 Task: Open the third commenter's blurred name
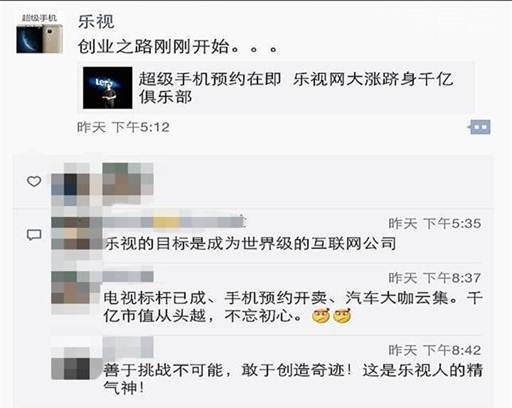pyautogui.click(x=128, y=347)
